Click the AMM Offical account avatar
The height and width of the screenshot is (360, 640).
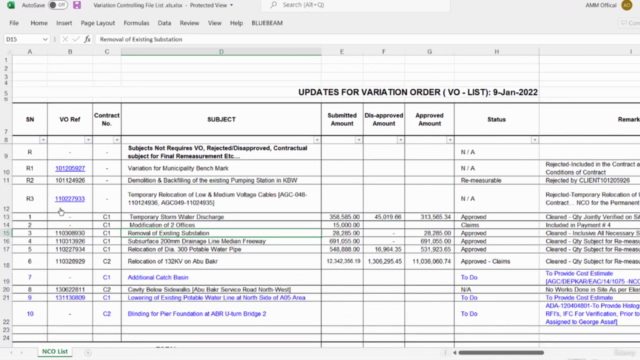pos(626,5)
